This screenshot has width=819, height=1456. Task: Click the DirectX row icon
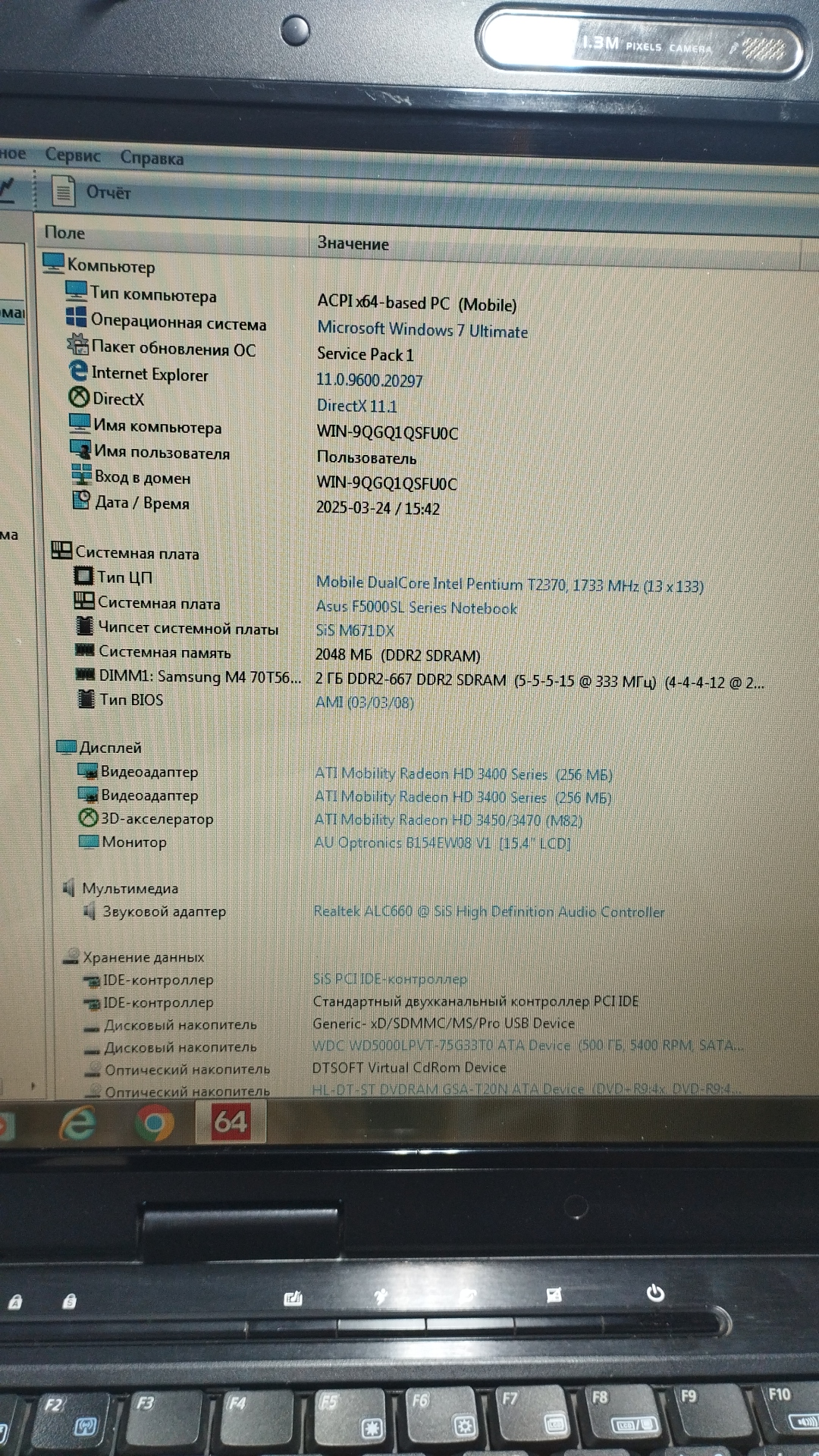pyautogui.click(x=79, y=397)
